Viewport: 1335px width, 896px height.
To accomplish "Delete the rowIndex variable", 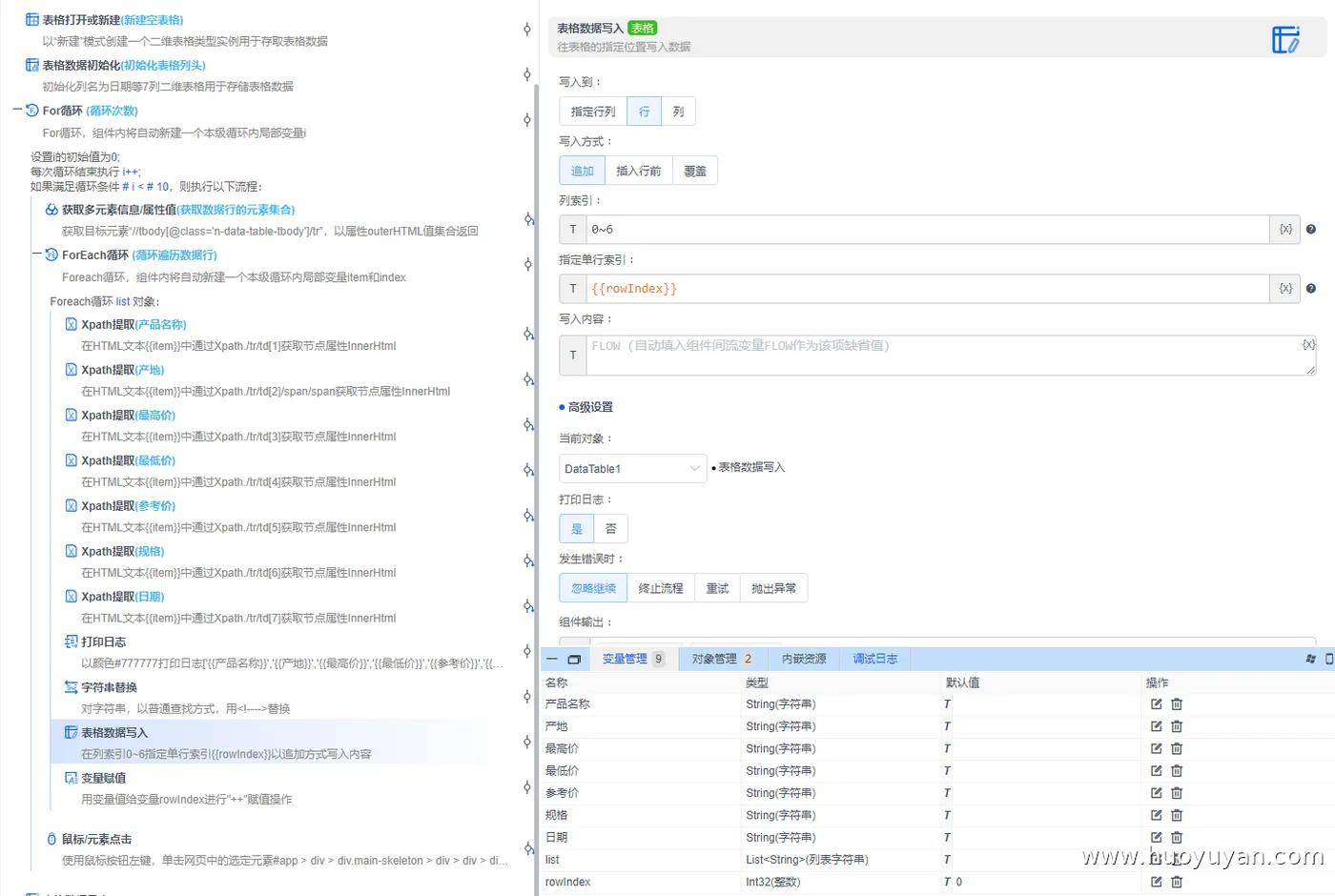I will 1177,882.
